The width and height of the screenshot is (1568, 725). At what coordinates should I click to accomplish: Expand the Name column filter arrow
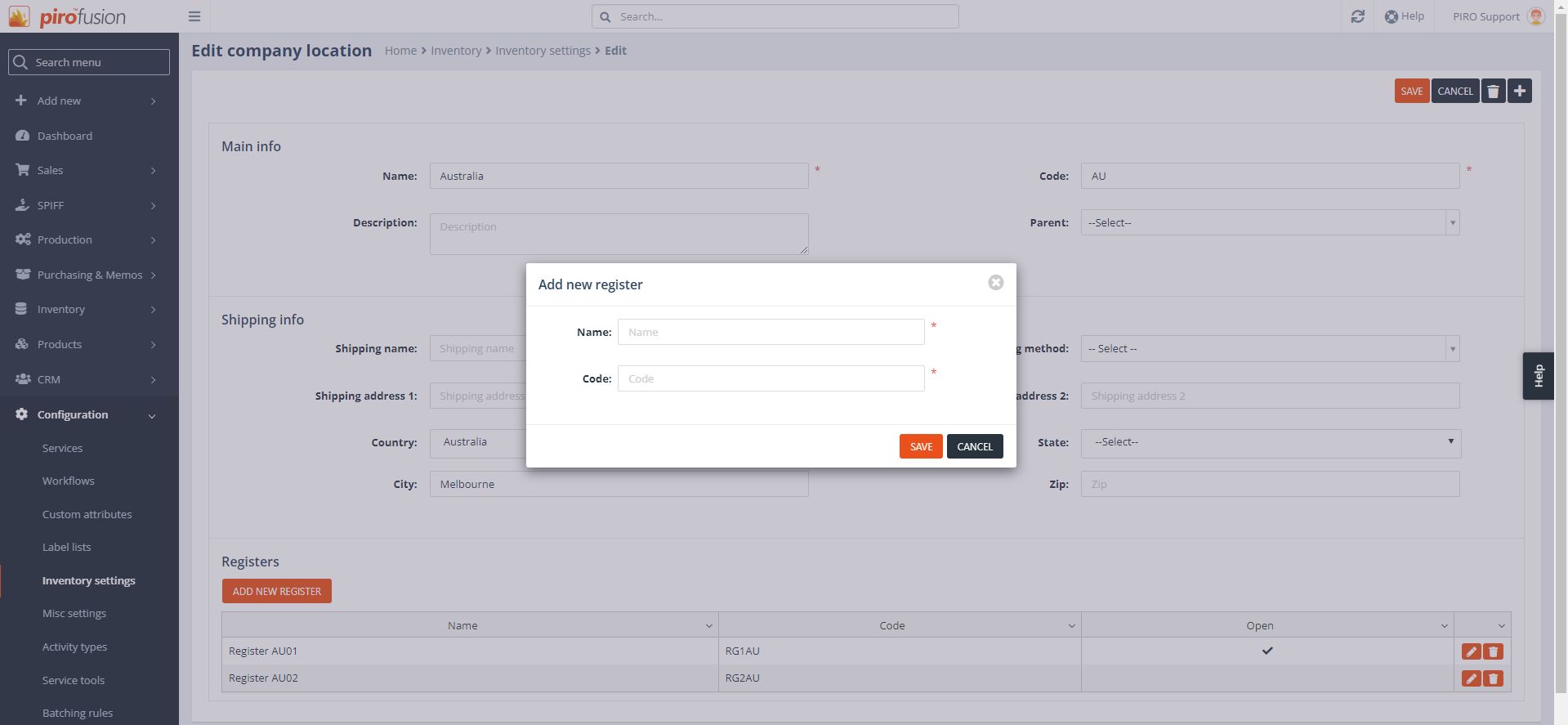click(x=708, y=626)
